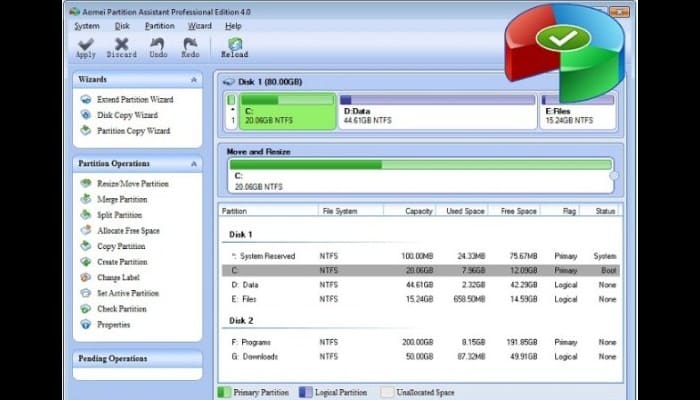Open the System menu
The image size is (700, 400).
click(87, 26)
